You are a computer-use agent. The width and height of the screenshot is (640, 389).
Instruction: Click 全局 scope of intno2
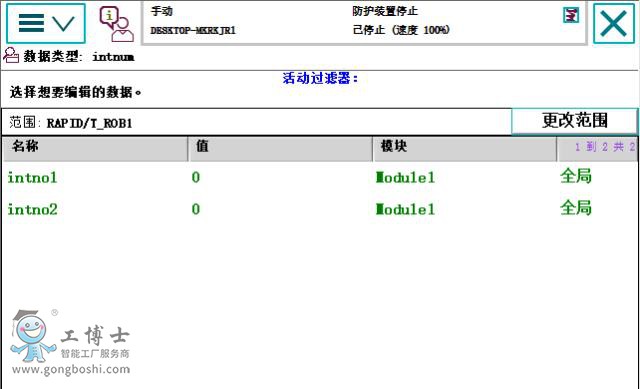tap(576, 208)
